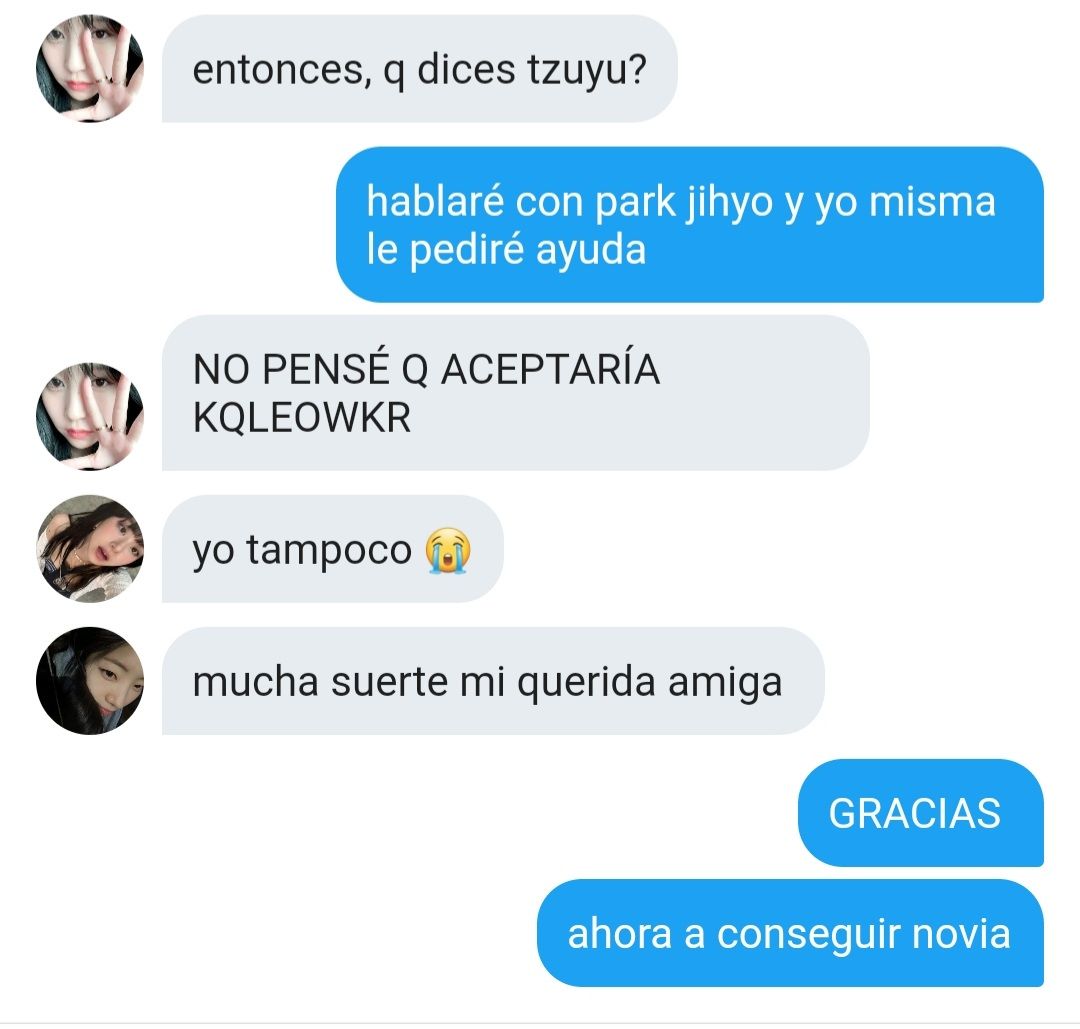Open avatar beside "entonces, q dices tzuyu?" message
Image resolution: width=1080 pixels, height=1029 pixels.
90,69
